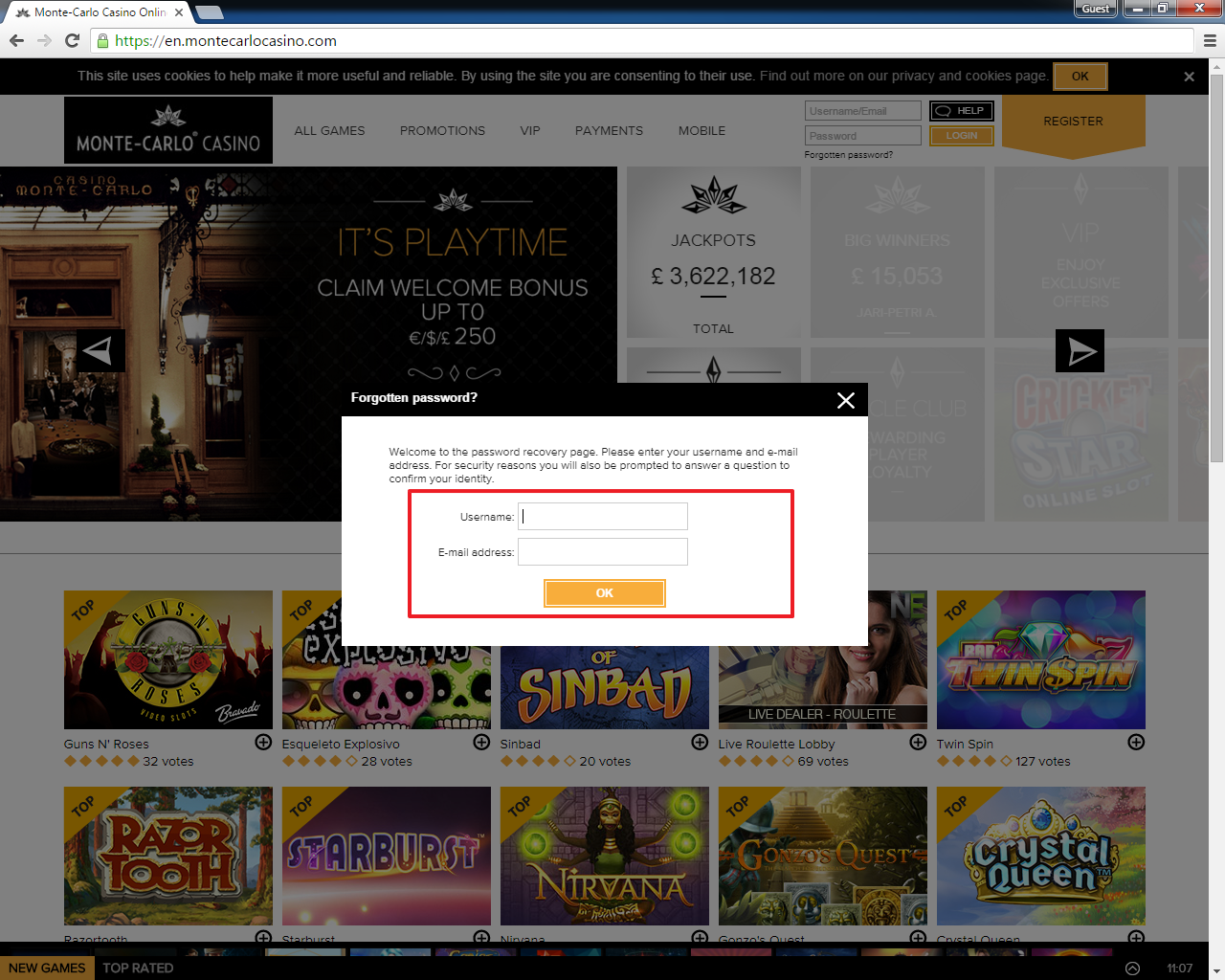Focus the dialog Username field
This screenshot has width=1225, height=980.
click(x=603, y=517)
